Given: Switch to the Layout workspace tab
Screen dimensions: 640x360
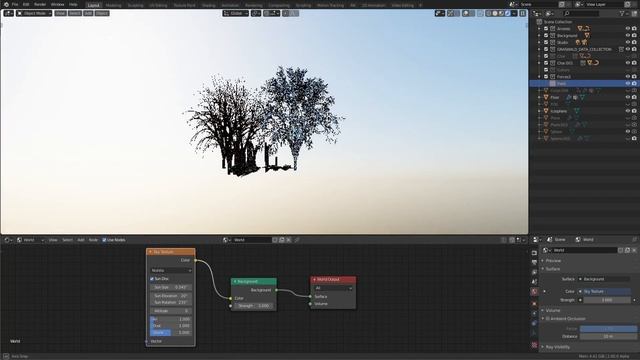Looking at the screenshot, I should point(93,5).
